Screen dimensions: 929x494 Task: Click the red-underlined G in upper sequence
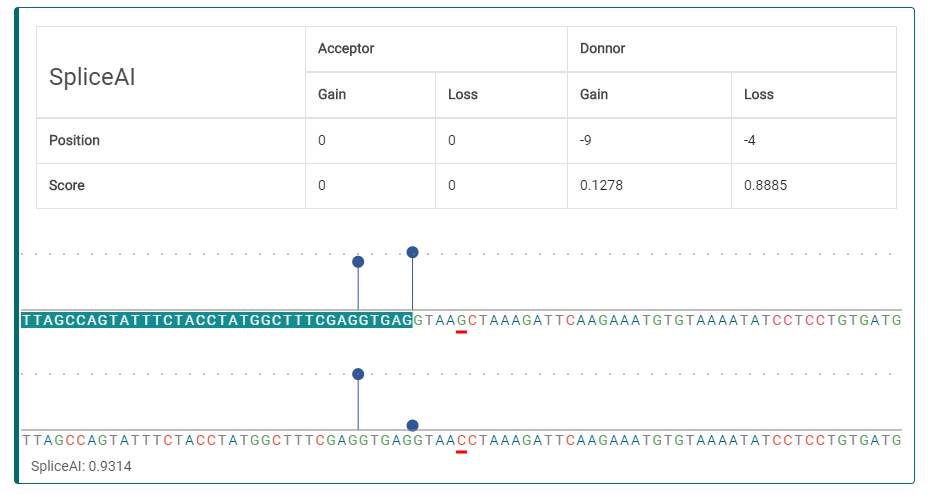pos(461,320)
